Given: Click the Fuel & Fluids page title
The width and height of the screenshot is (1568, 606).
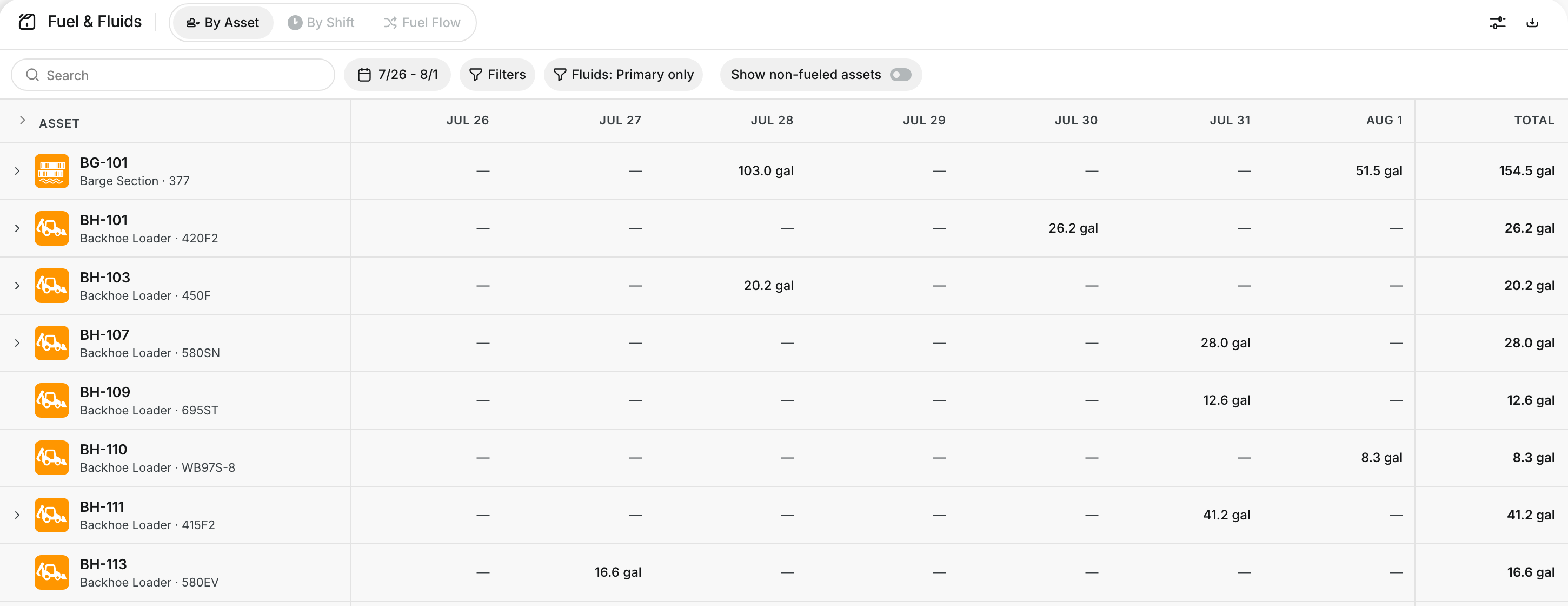Looking at the screenshot, I should pos(94,22).
